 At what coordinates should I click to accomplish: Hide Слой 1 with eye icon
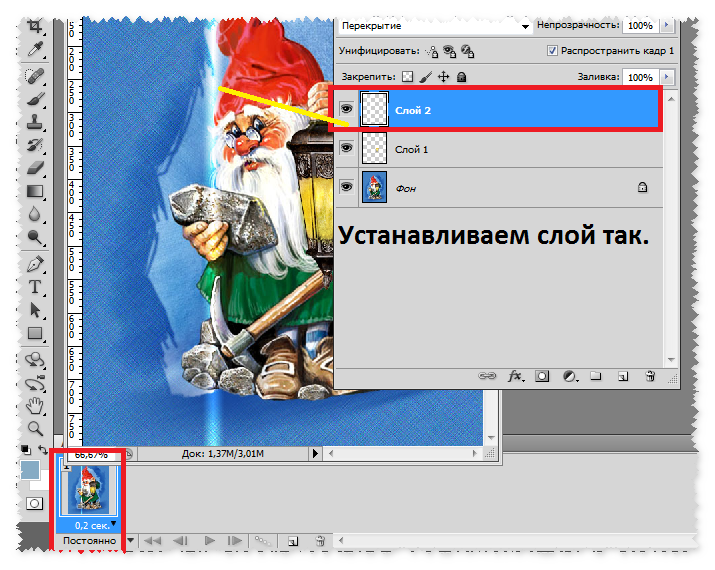[347, 147]
